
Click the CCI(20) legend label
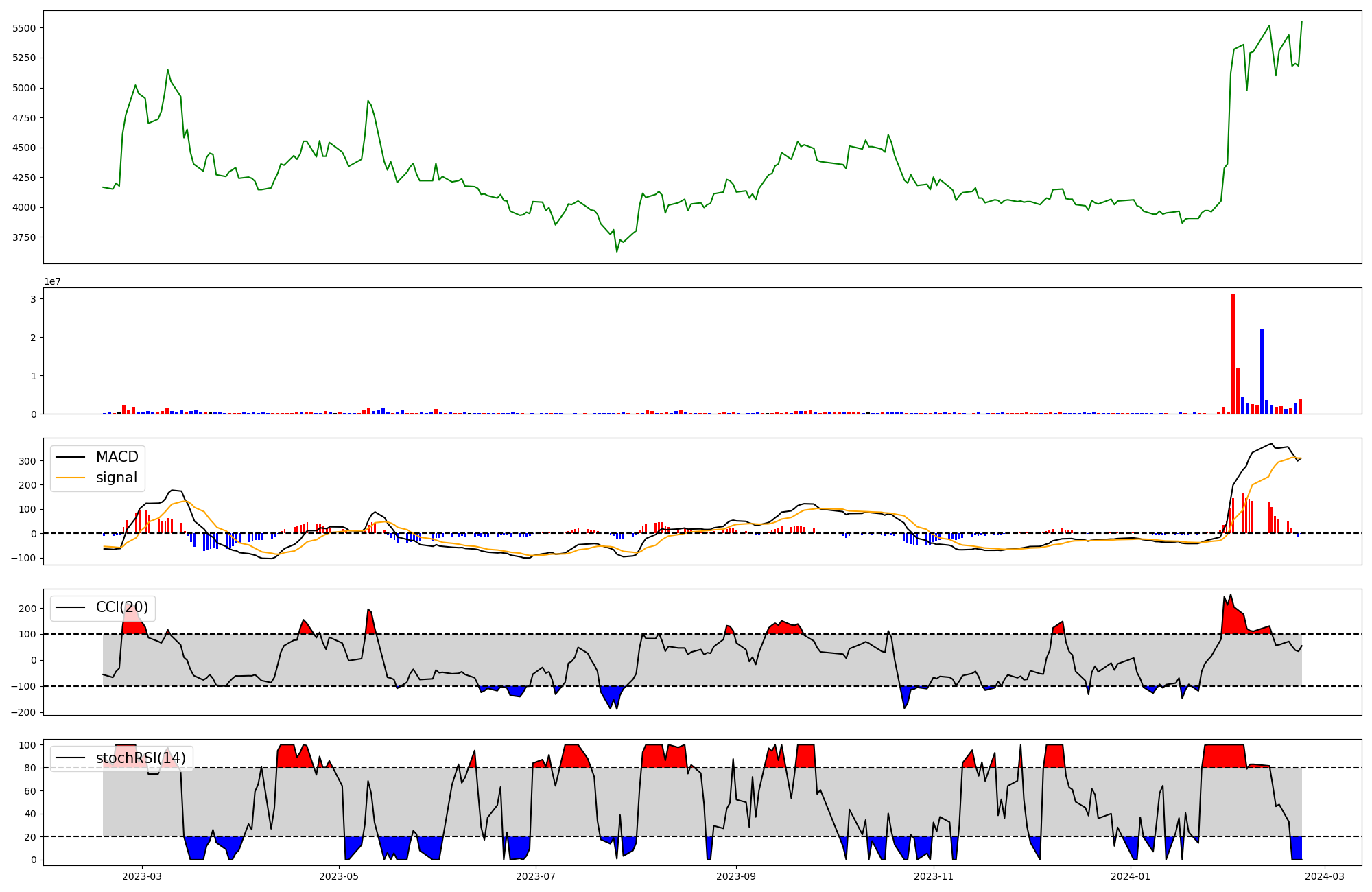(122, 607)
